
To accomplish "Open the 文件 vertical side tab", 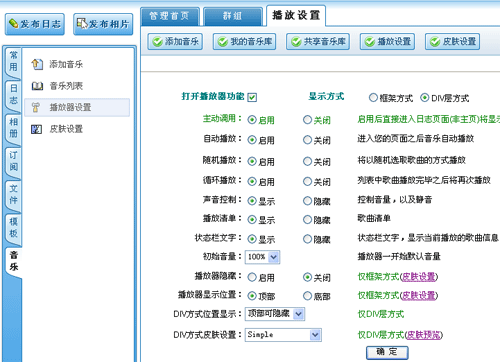I will (x=13, y=195).
